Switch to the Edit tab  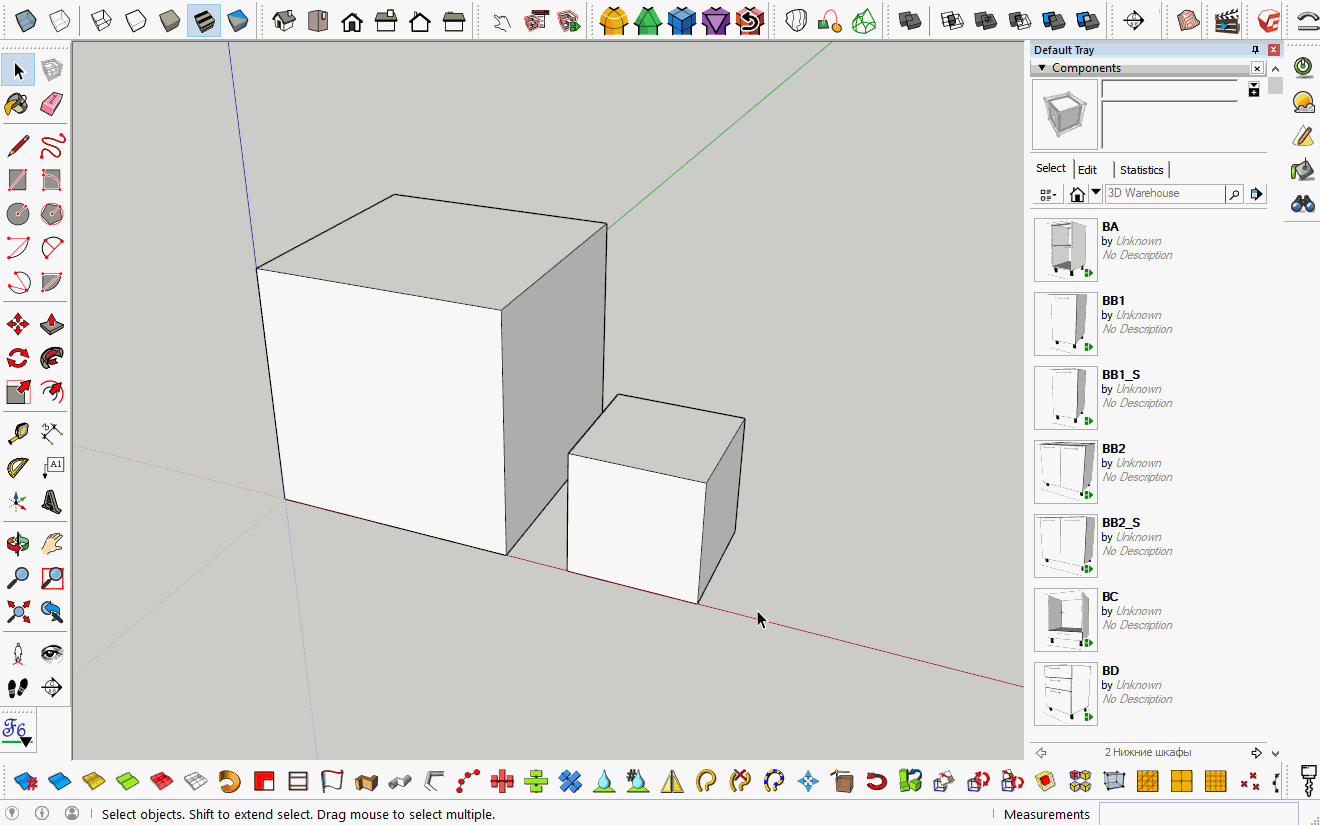1088,168
